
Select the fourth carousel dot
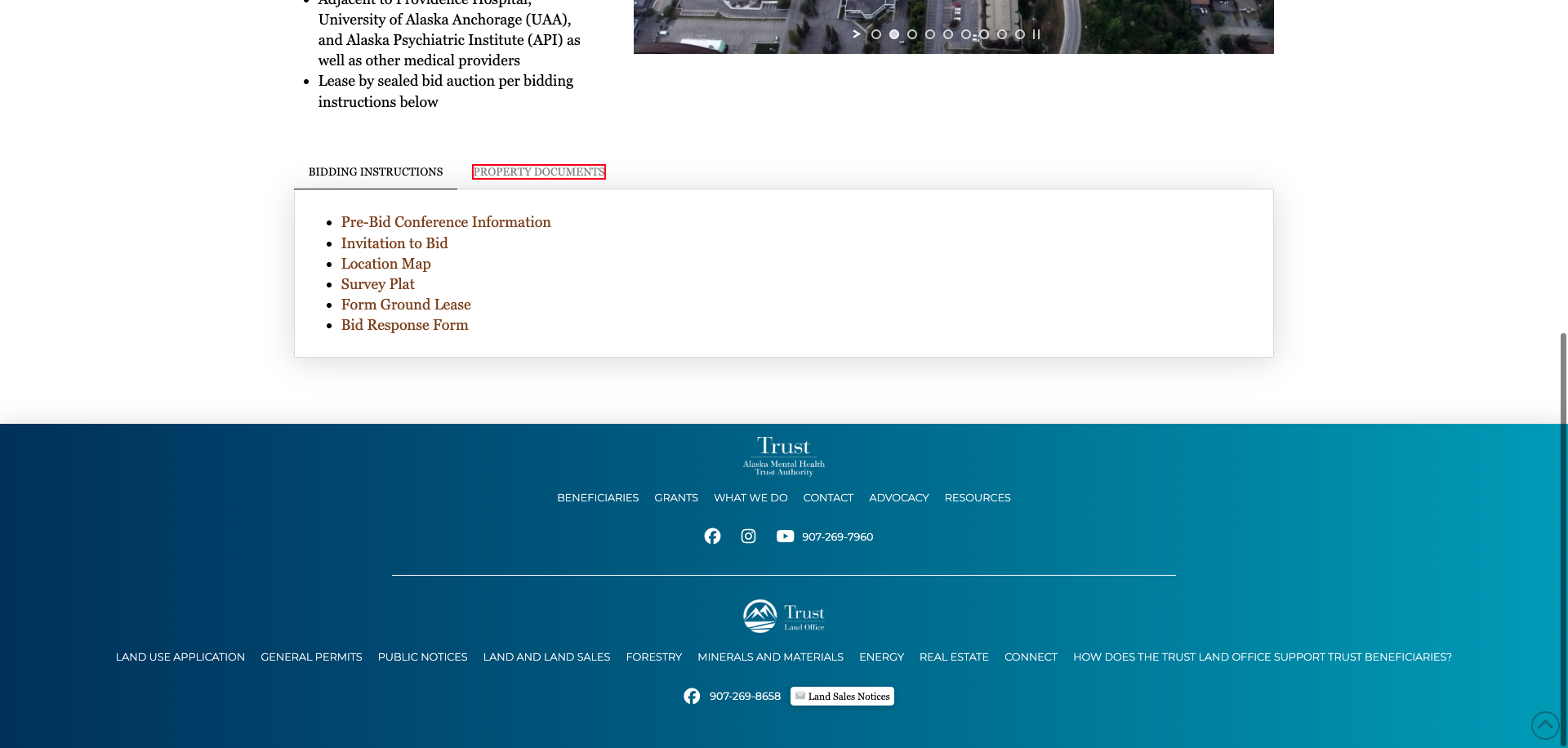pyautogui.click(x=931, y=33)
